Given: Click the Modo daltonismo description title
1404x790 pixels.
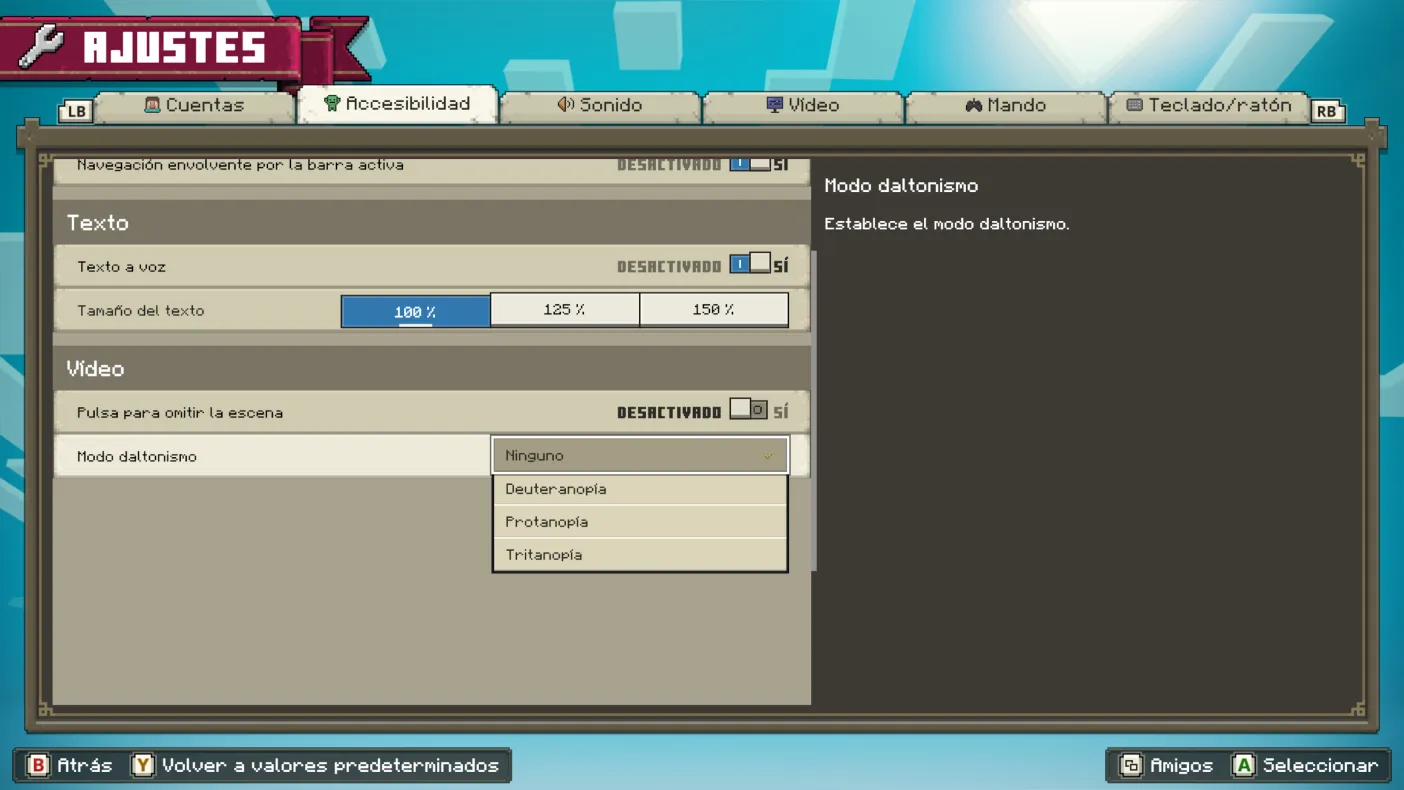Looking at the screenshot, I should pos(901,185).
